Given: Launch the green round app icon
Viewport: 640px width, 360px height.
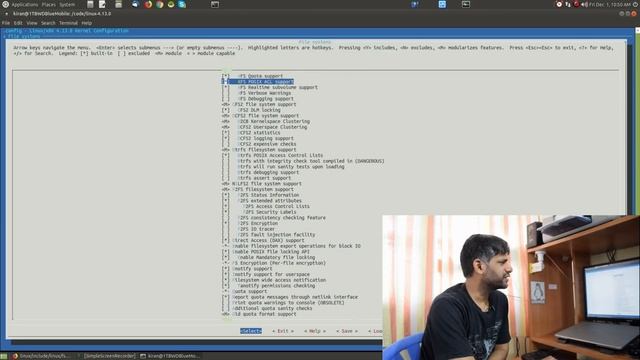Looking at the screenshot, I should coord(171,4).
